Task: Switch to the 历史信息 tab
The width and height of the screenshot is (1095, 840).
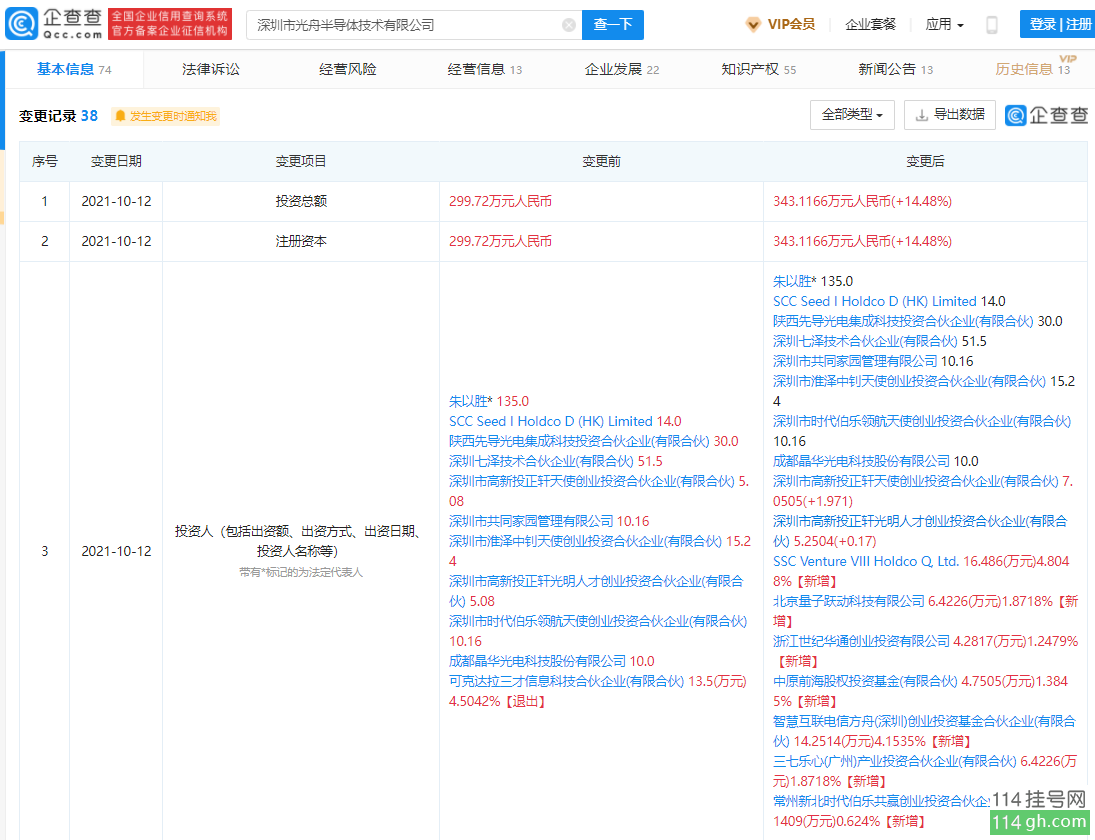Action: (x=1032, y=69)
